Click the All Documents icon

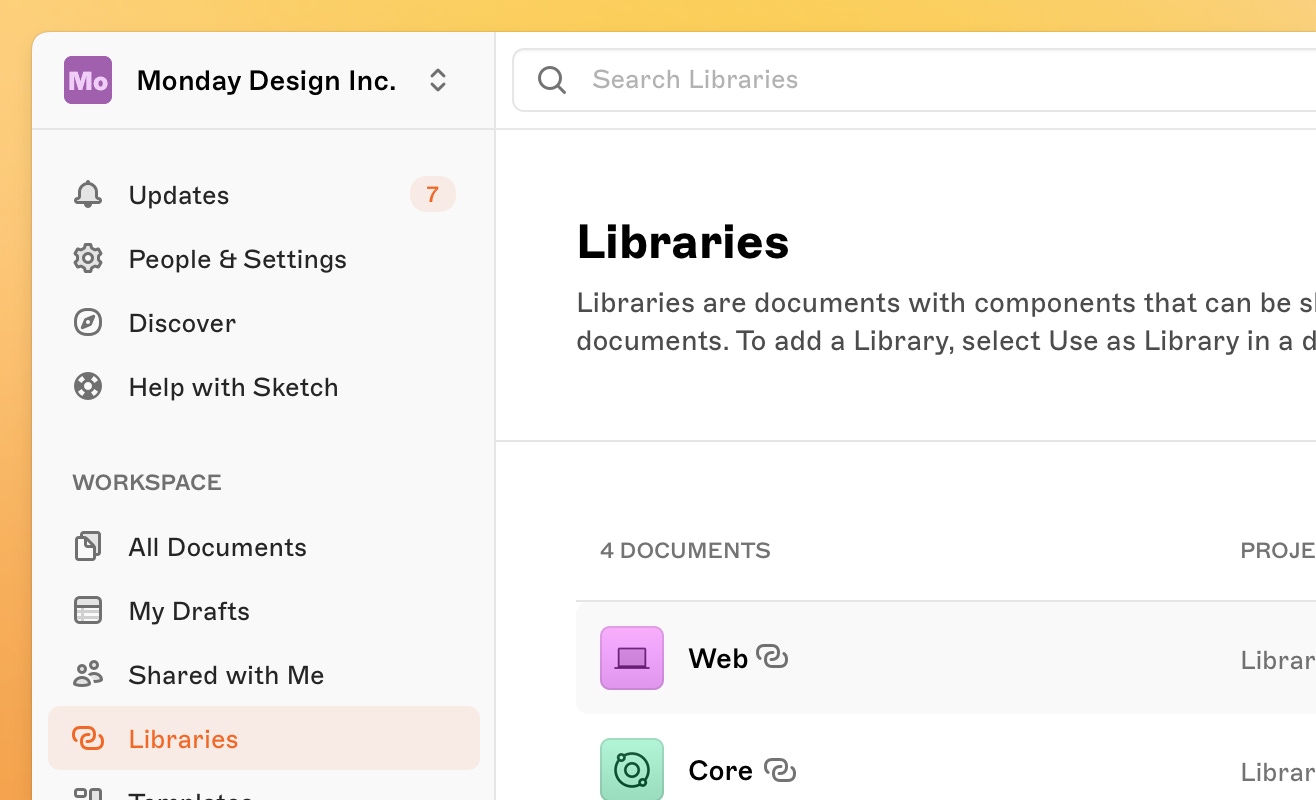pos(88,547)
